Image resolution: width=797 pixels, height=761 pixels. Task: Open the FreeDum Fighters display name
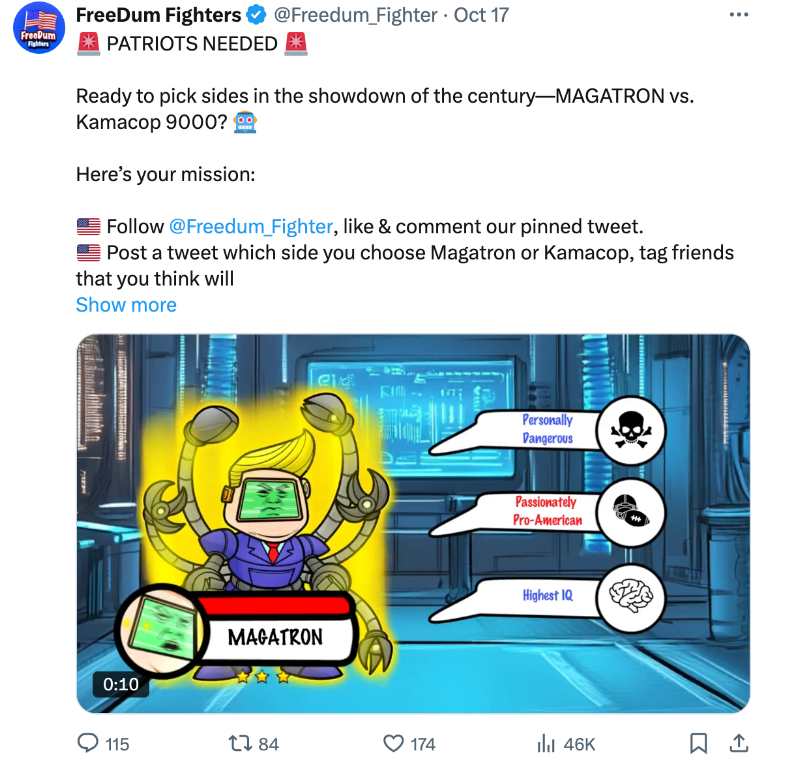[x=159, y=15]
